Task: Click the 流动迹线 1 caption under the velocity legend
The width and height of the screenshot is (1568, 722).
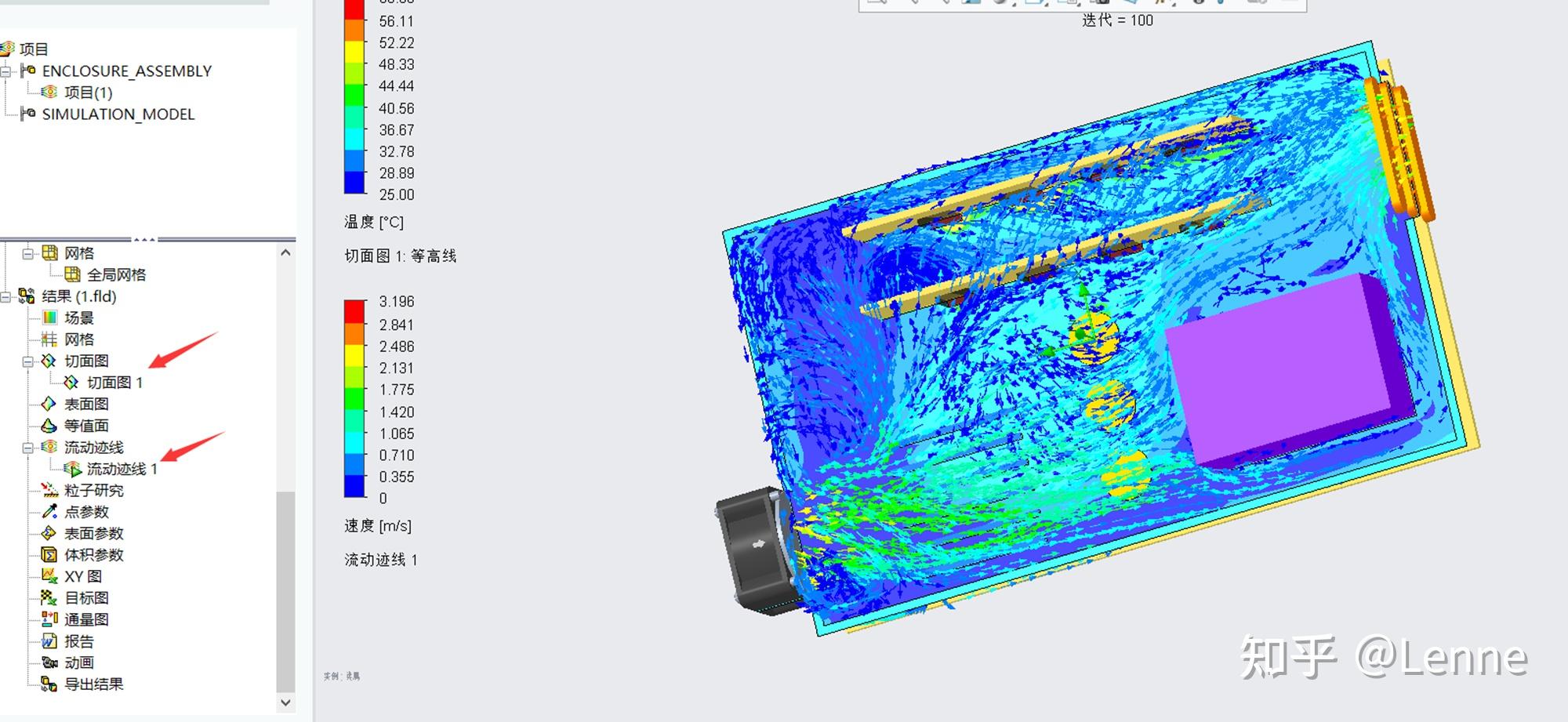Action: click(x=380, y=560)
